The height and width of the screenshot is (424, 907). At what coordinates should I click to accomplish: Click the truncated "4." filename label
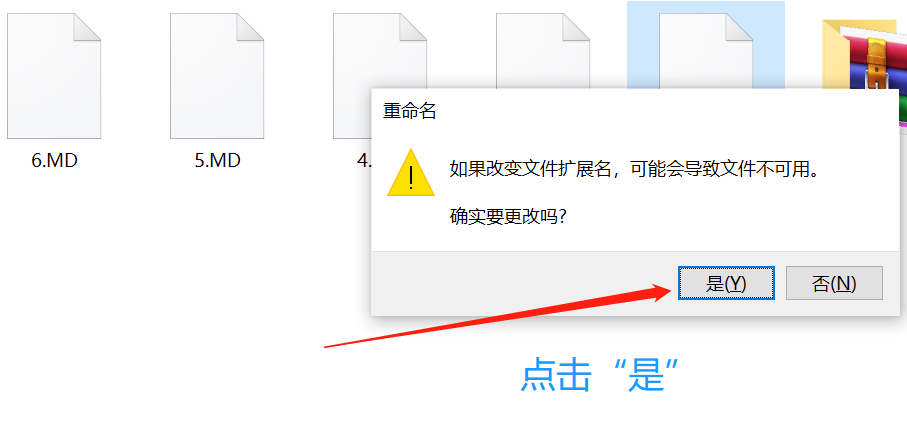coord(364,160)
